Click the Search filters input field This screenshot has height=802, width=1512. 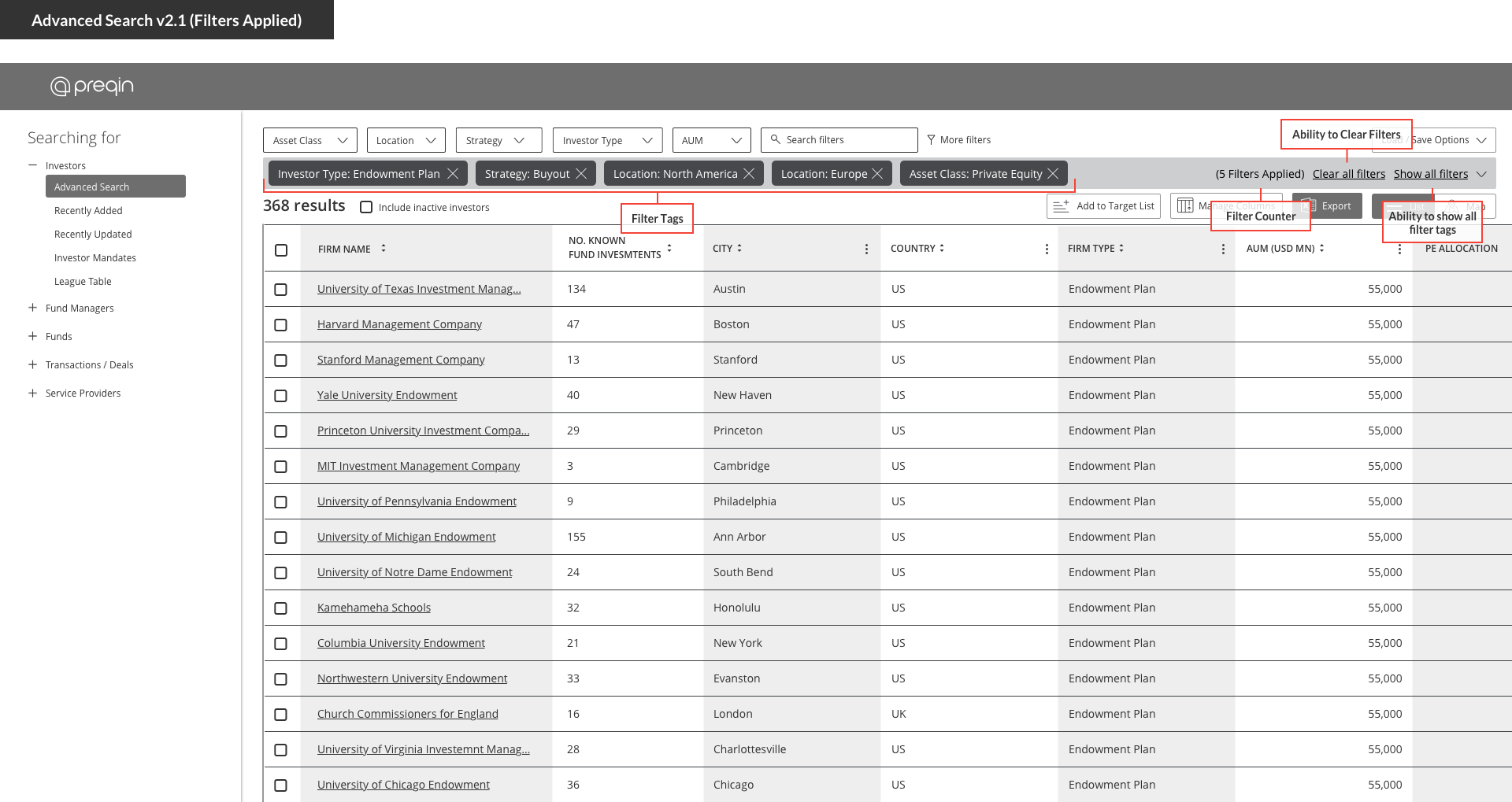click(839, 140)
